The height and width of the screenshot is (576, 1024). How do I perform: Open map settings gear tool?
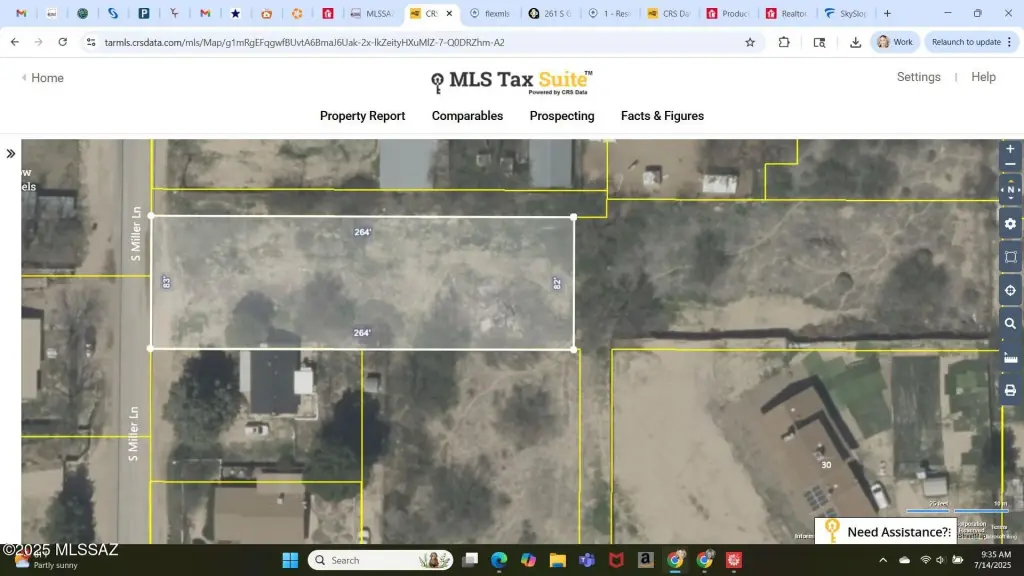[x=1010, y=223]
